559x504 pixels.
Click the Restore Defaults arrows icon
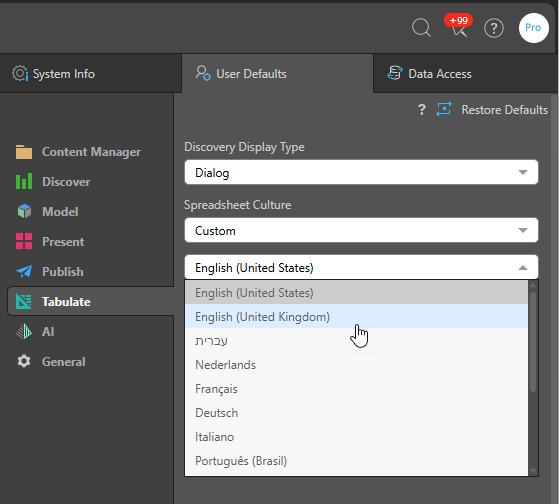[x=444, y=109]
